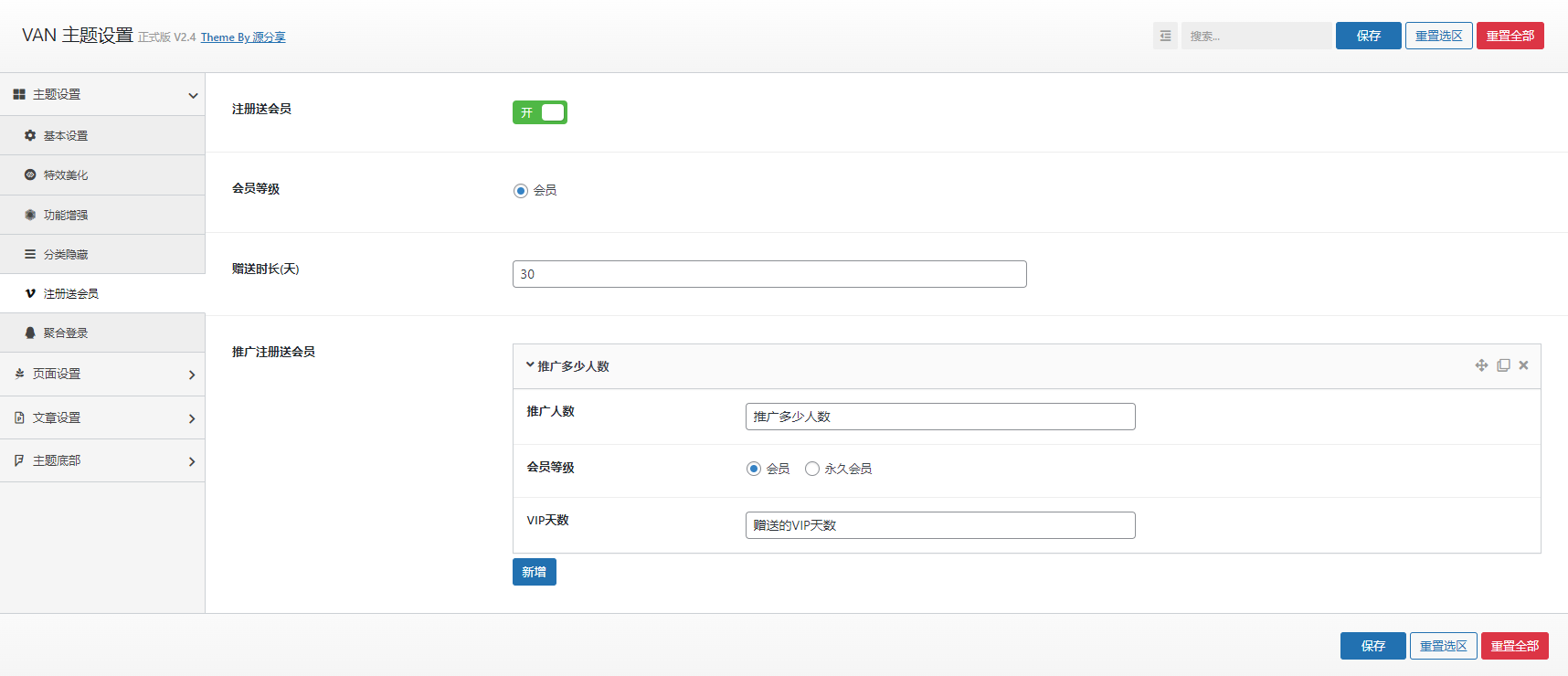Screen dimensions: 1568x676
Task: Click the 赠送时长(天) input field
Action: [768, 274]
